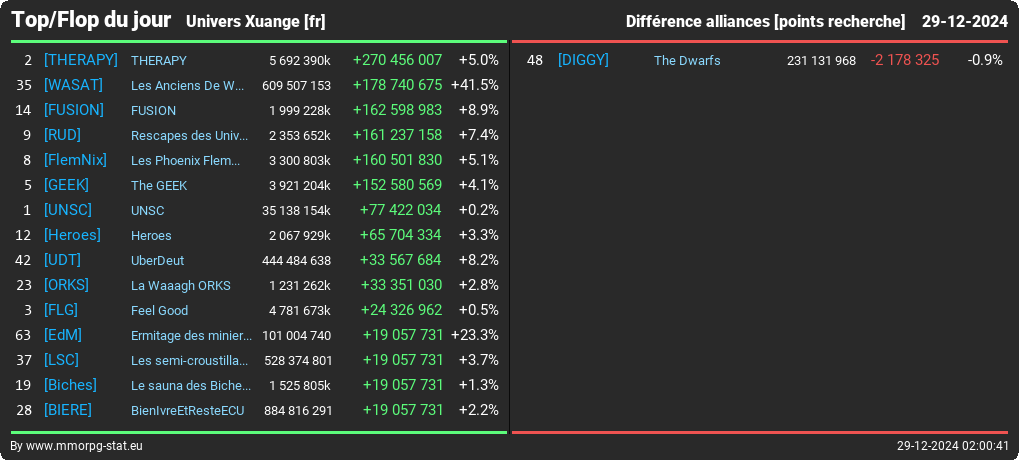Image resolution: width=1019 pixels, height=460 pixels.
Task: Click the Univers Xuange [fr] label
Action: click(x=255, y=21)
